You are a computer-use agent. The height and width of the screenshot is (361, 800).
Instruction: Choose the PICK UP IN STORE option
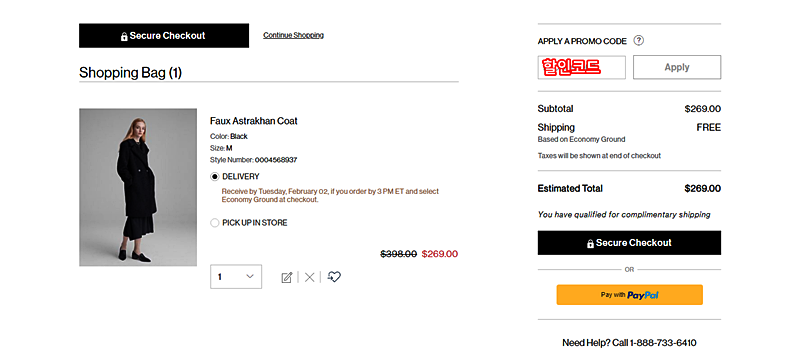[x=214, y=223]
